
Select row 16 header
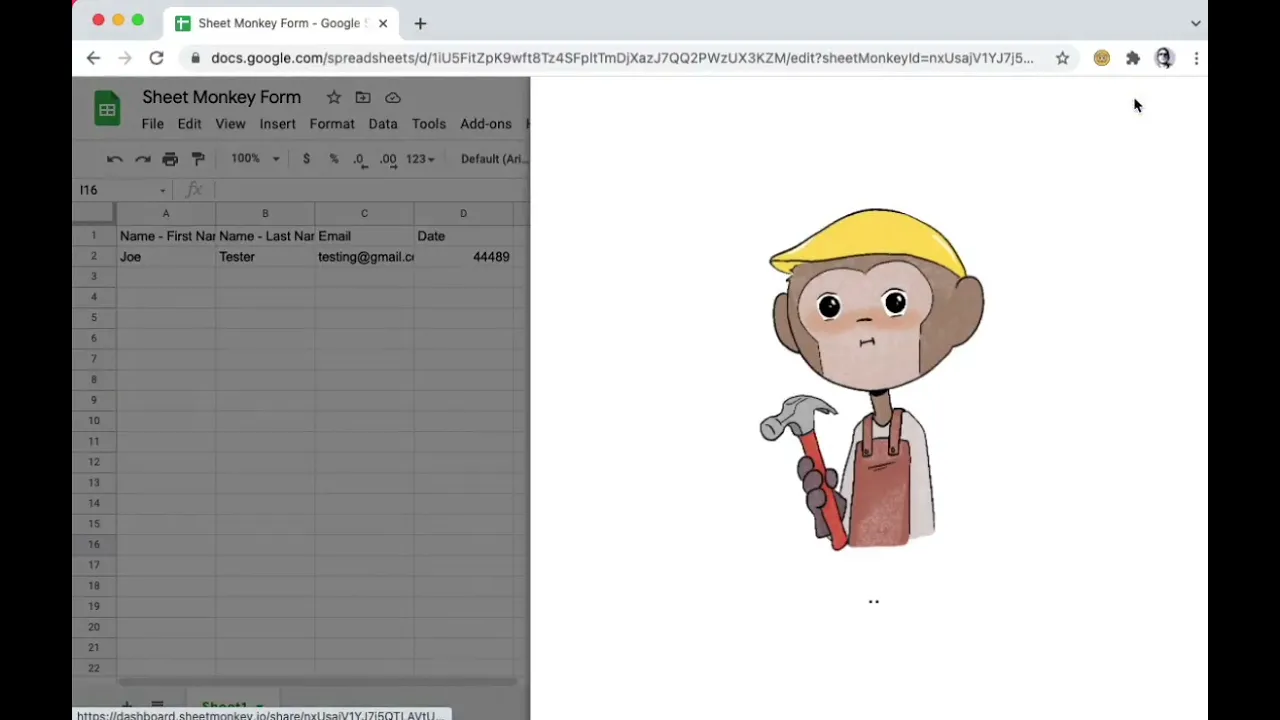(94, 544)
